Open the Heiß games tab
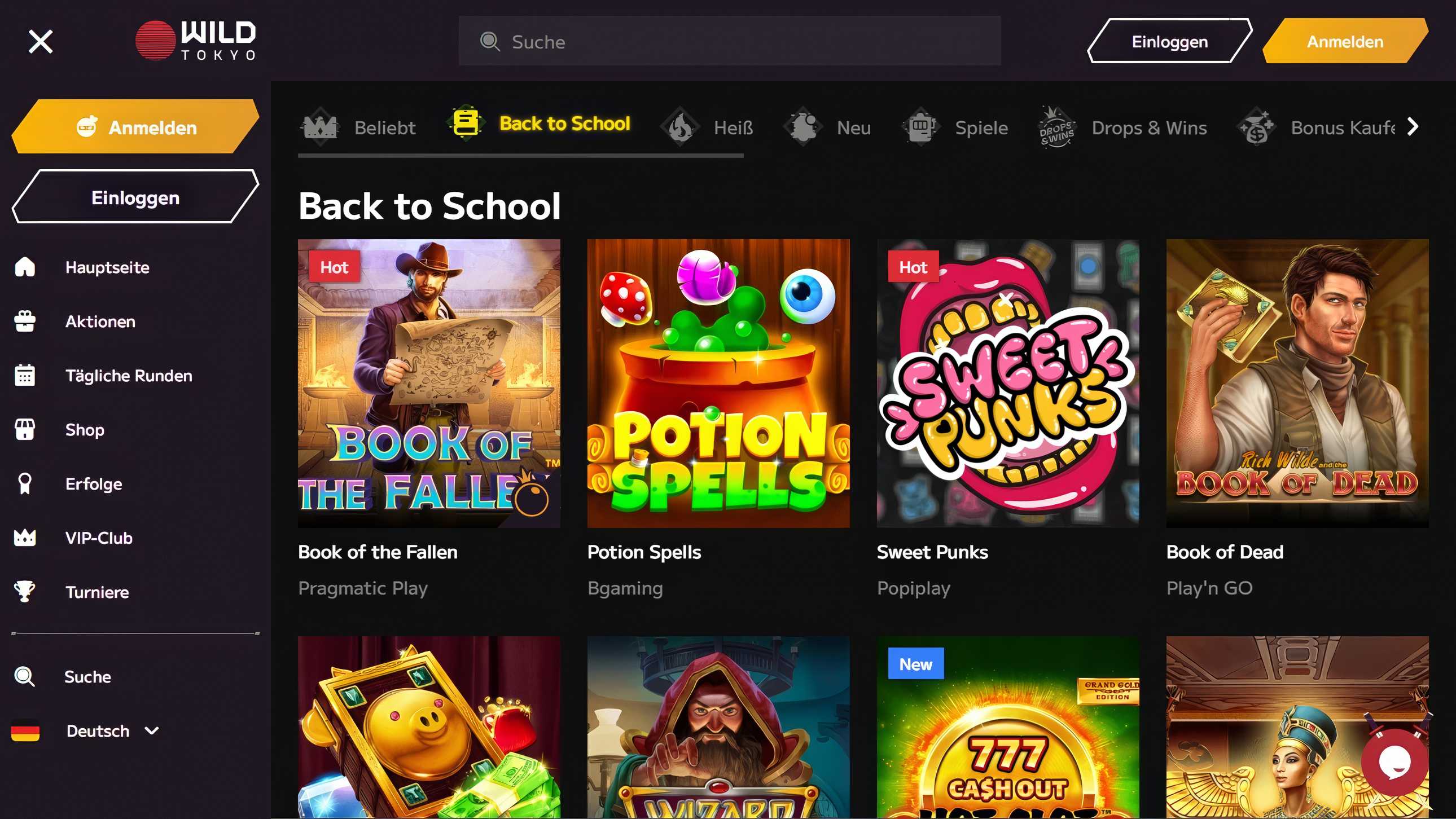 click(x=708, y=127)
